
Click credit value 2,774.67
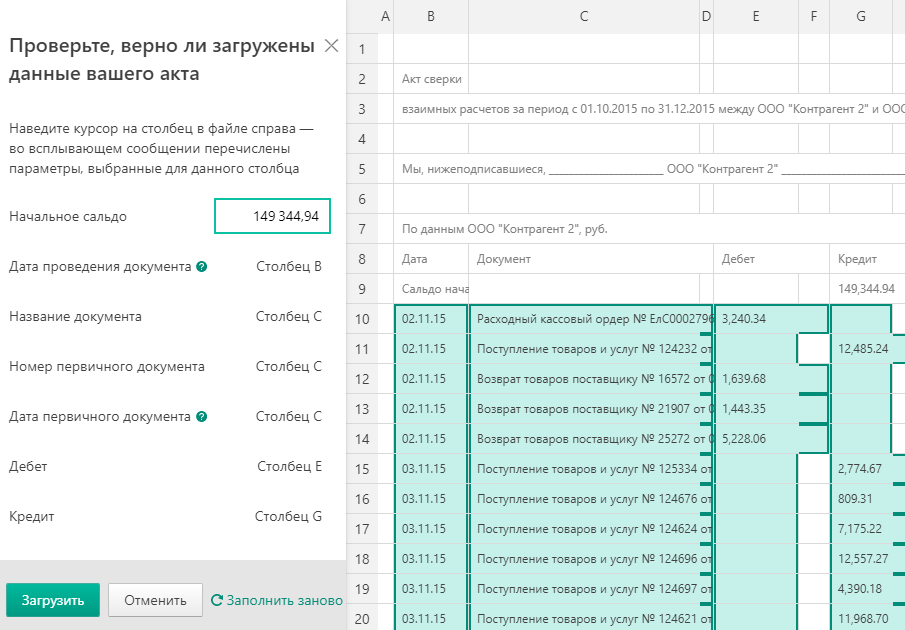tap(867, 469)
